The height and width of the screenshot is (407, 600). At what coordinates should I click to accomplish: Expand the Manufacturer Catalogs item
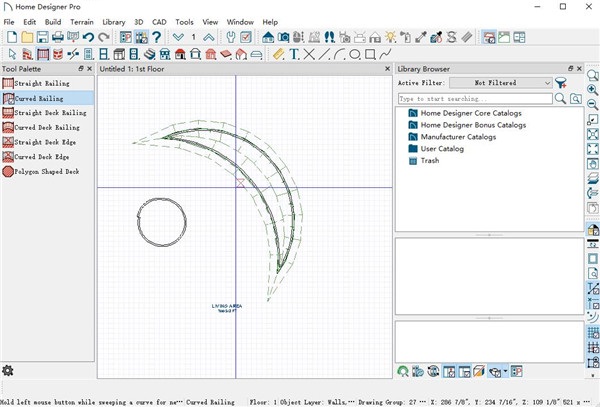click(x=457, y=137)
